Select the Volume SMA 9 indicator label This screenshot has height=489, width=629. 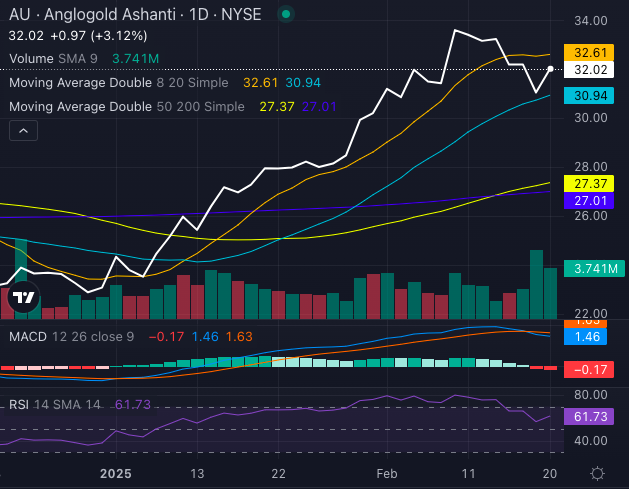(x=53, y=59)
